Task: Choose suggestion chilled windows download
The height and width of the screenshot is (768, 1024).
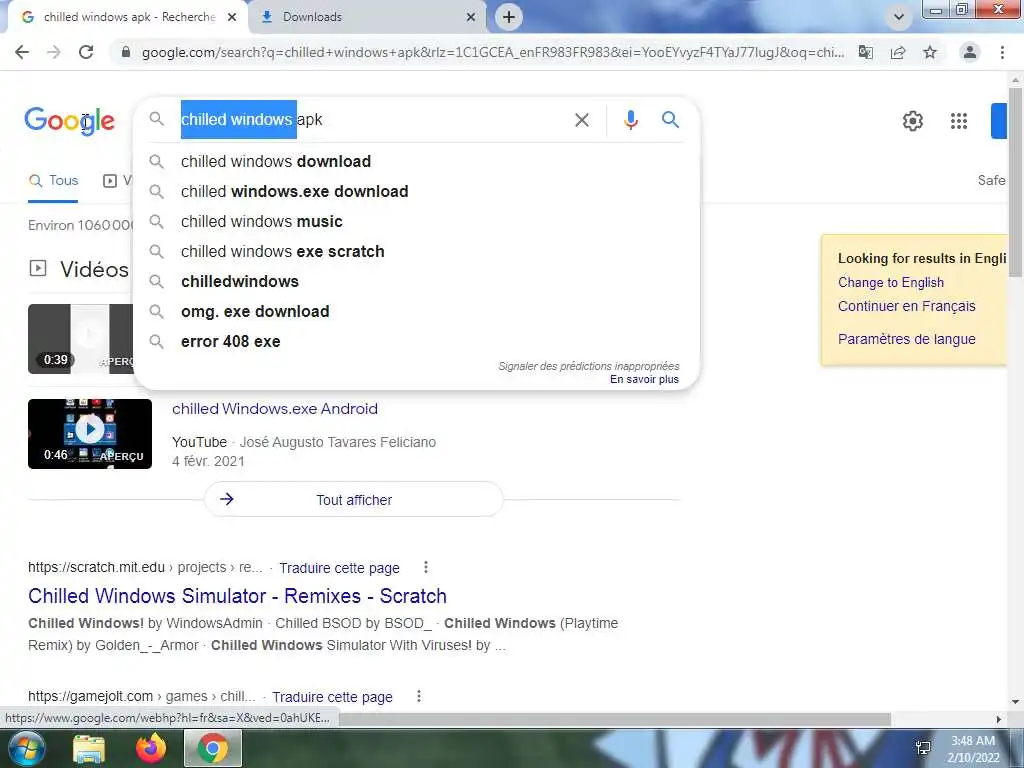Action: (x=416, y=161)
